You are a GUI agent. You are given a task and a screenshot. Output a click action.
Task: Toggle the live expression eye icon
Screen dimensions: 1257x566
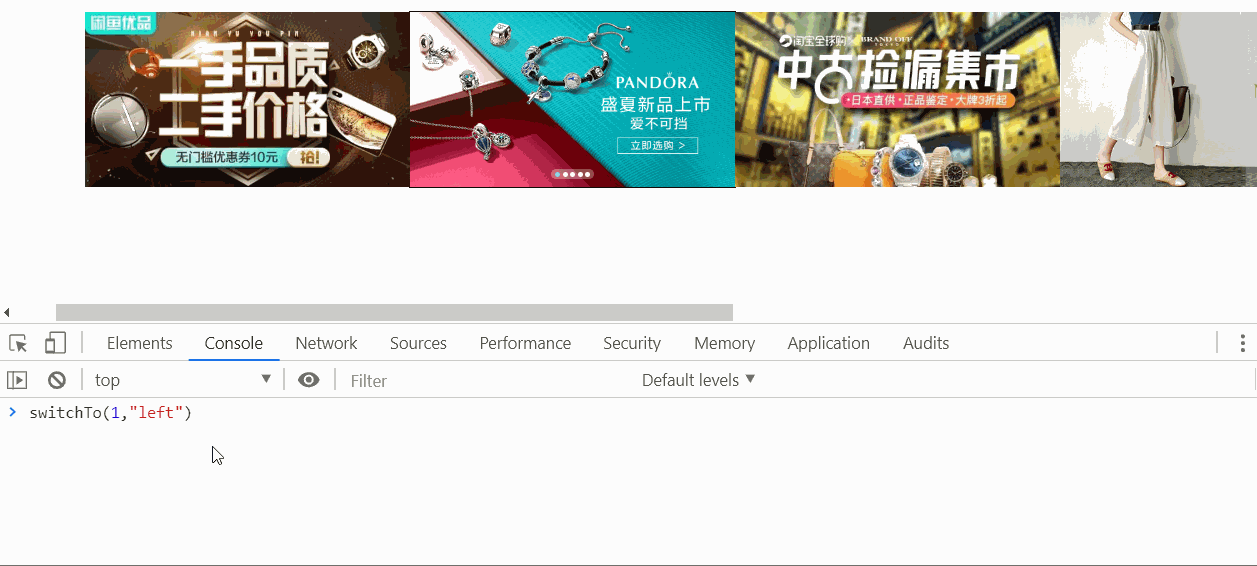[309, 380]
